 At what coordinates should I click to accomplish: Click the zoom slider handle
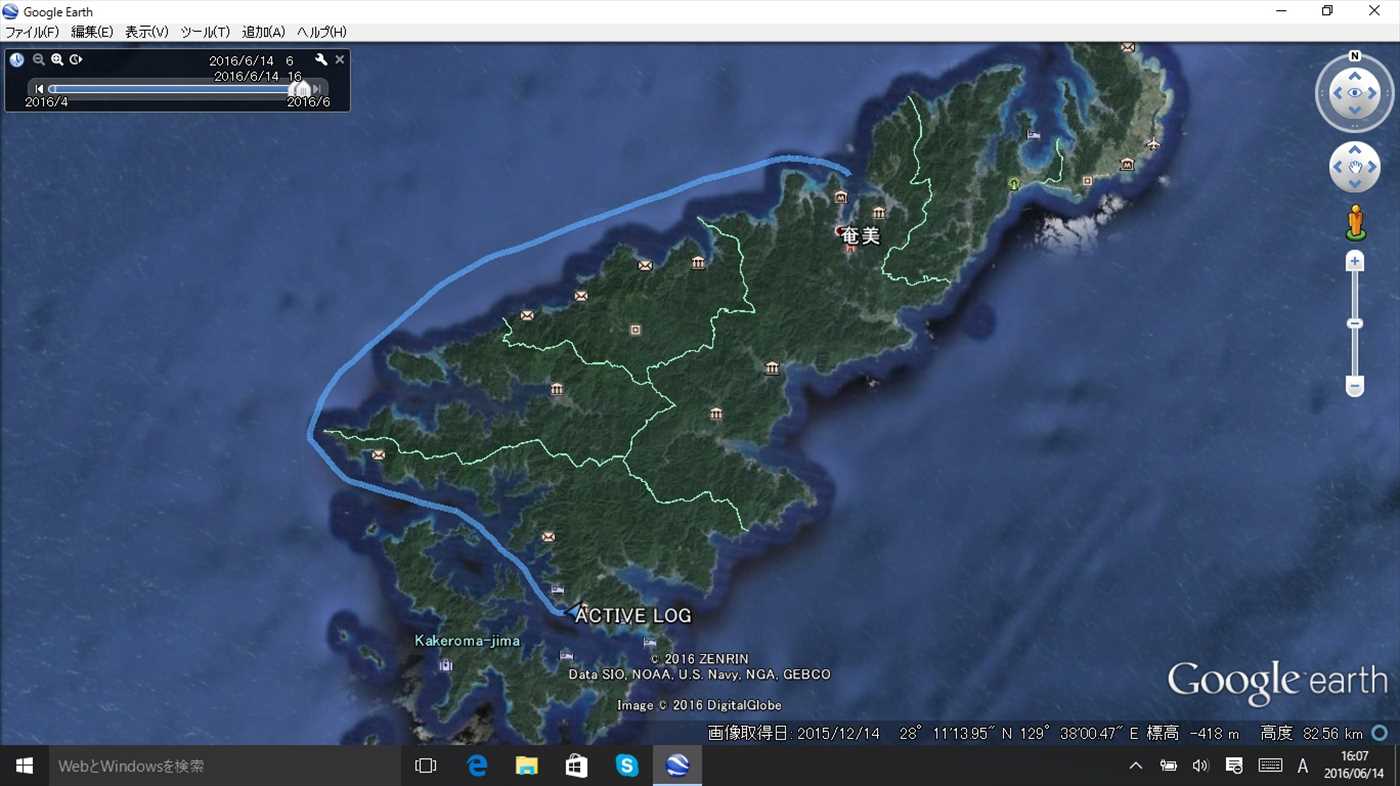click(x=1355, y=324)
